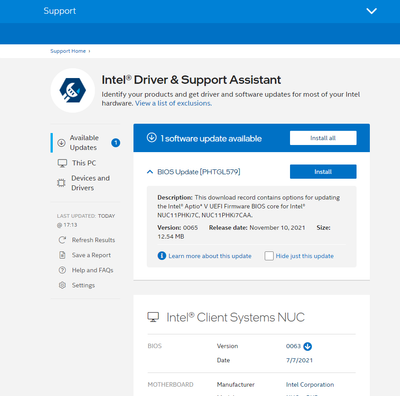This screenshot has height=396, width=400.
Task: Select the Devices and Drivers chip icon
Action: pyautogui.click(x=61, y=183)
